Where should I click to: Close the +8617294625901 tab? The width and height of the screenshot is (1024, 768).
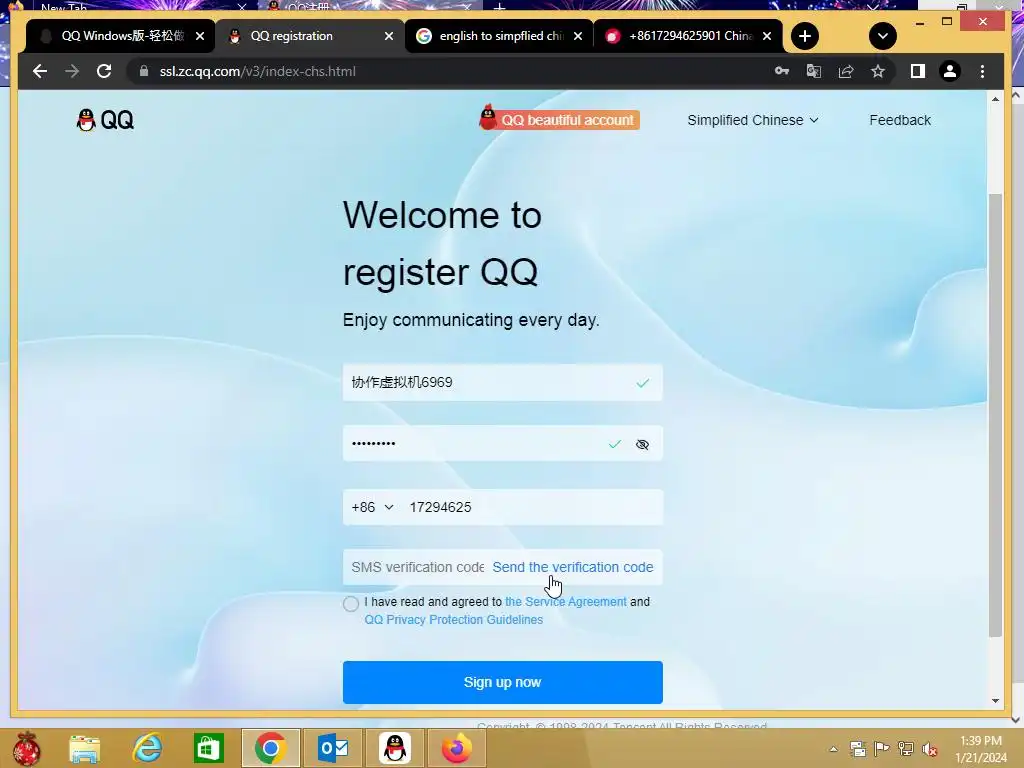(x=767, y=36)
